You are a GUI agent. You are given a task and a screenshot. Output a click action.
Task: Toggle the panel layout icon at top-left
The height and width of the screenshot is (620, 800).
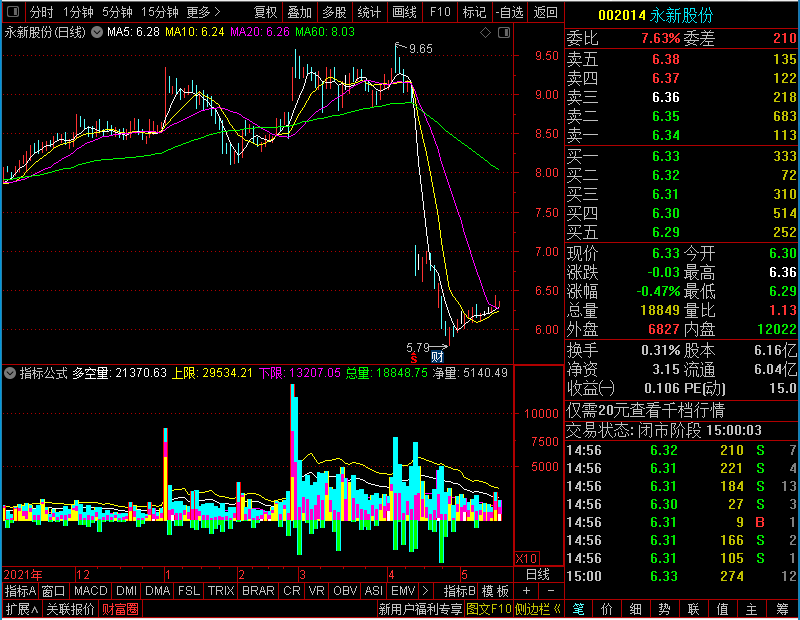click(x=13, y=11)
